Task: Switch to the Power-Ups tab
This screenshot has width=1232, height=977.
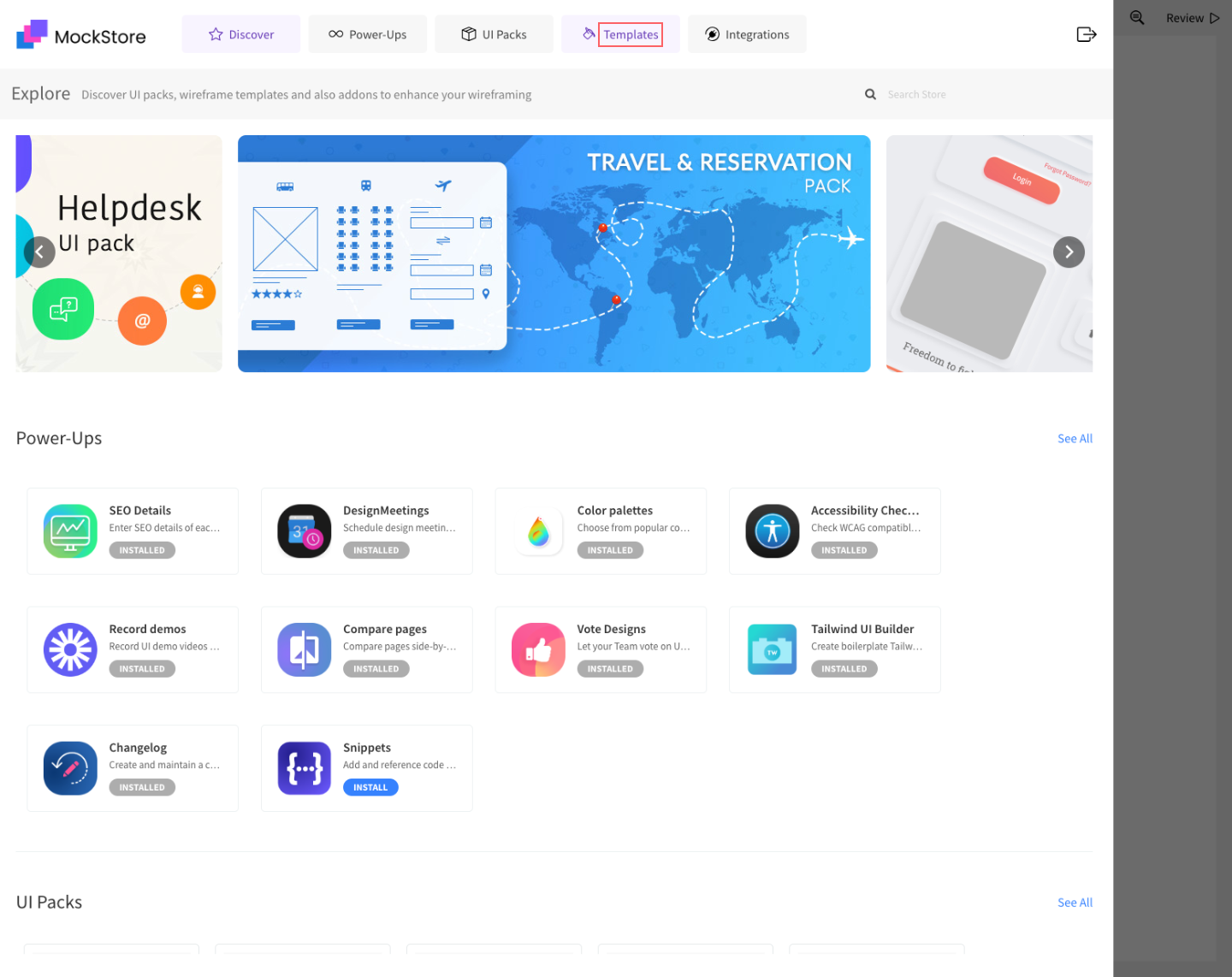Action: [x=367, y=35]
